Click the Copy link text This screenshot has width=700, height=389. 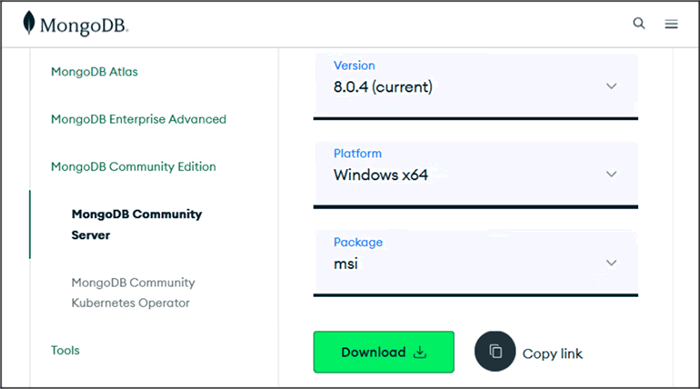click(552, 354)
